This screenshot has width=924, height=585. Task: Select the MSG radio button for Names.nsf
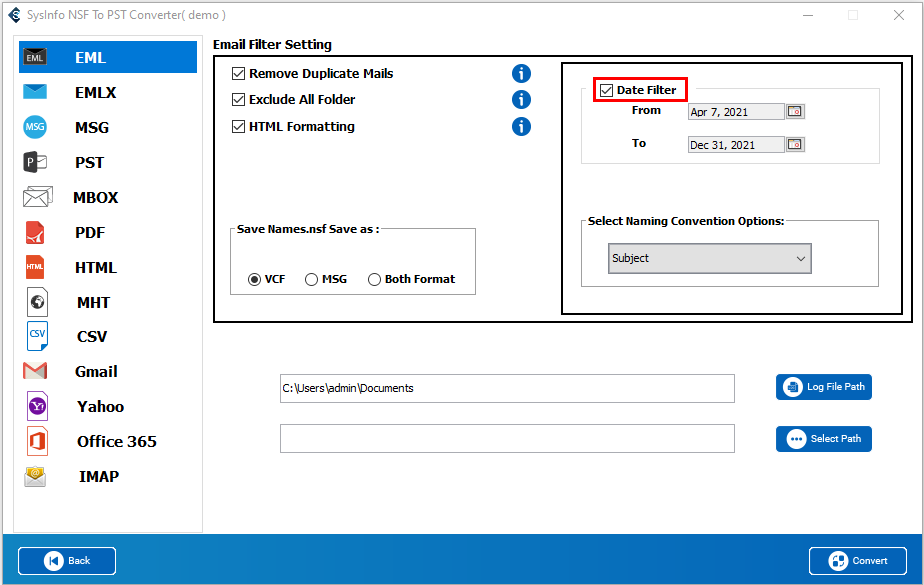point(312,279)
